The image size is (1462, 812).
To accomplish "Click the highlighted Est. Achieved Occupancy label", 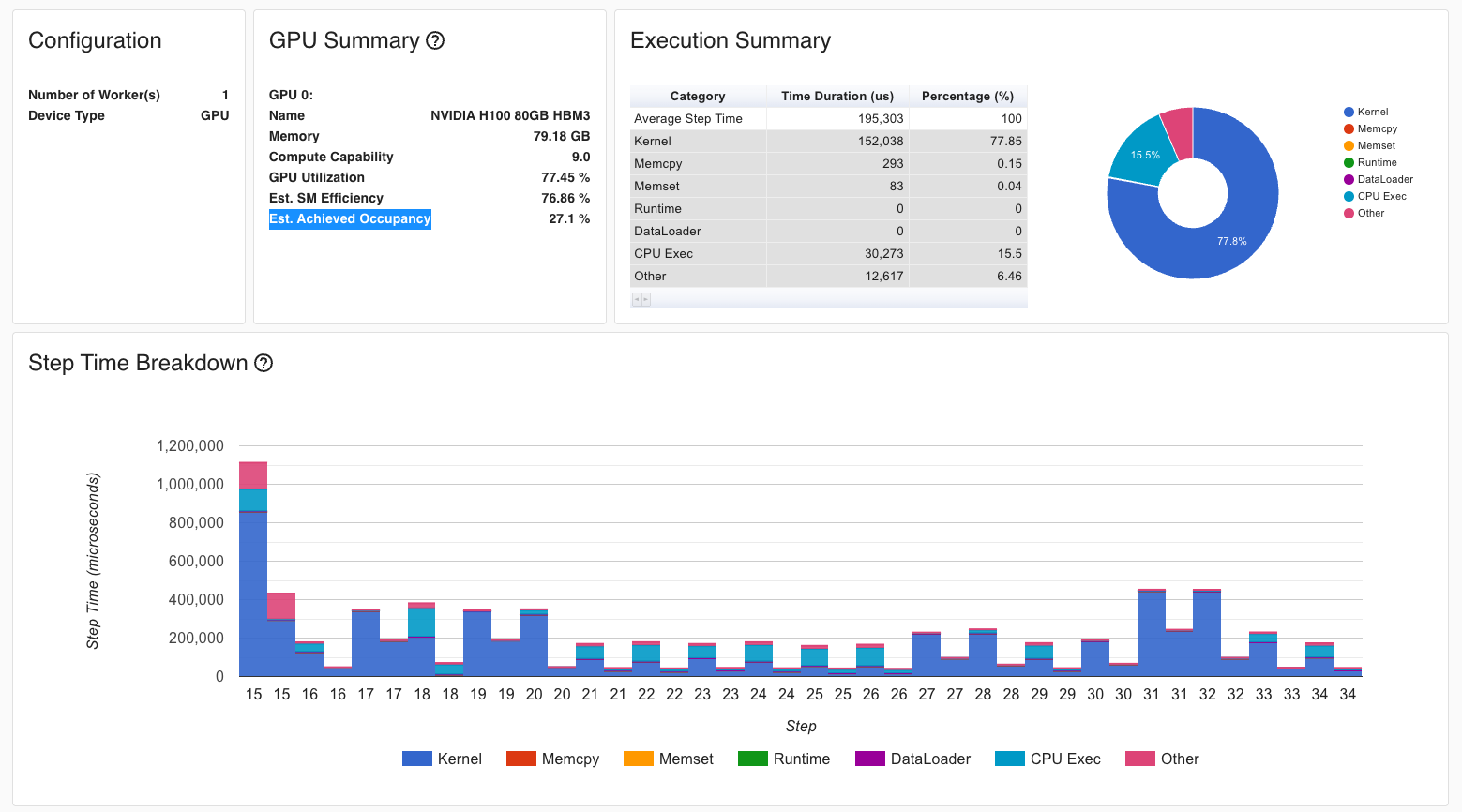I will [350, 218].
